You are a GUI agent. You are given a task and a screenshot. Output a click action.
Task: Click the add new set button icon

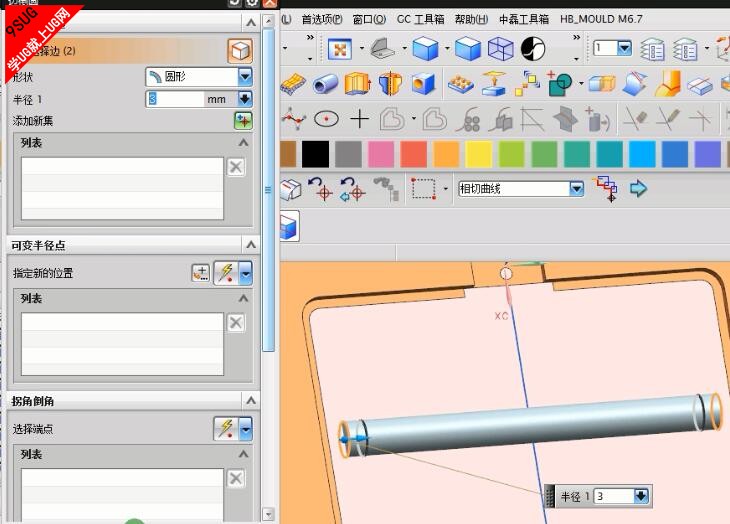point(243,121)
